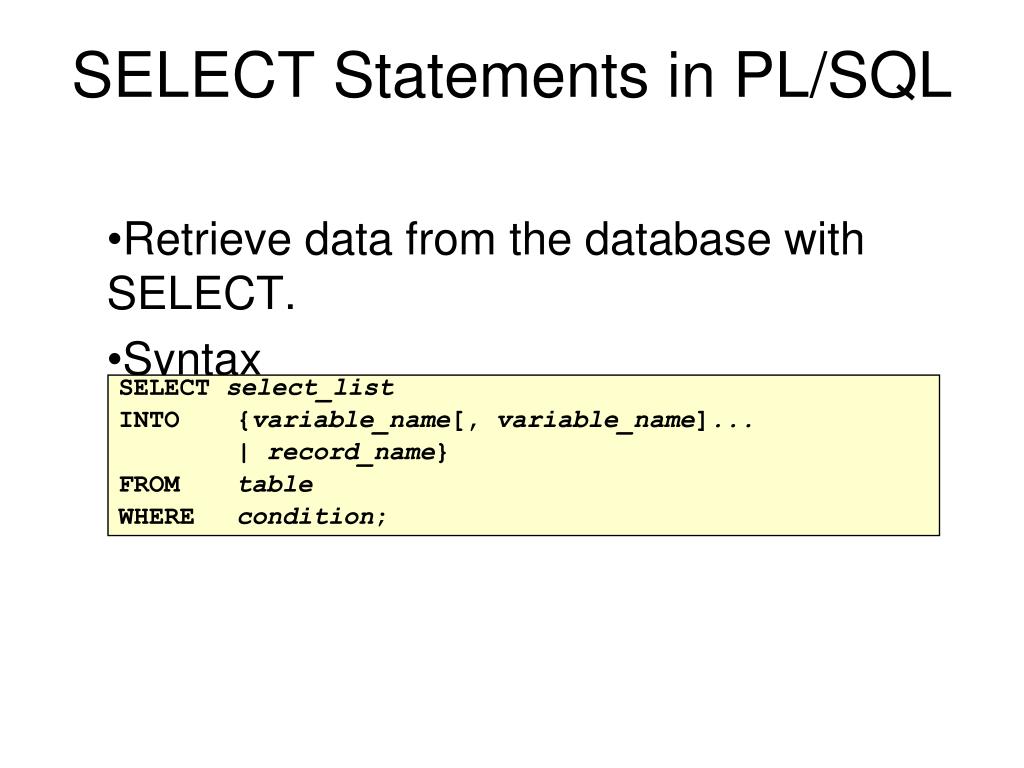Click the 'Syntax' bullet text
The width and height of the screenshot is (1024, 768).
tap(190, 359)
